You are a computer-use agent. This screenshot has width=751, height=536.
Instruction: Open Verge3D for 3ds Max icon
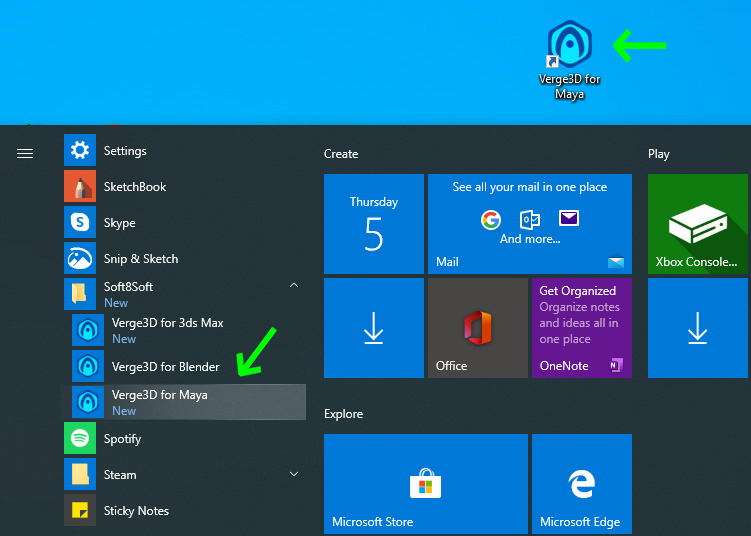[88, 330]
